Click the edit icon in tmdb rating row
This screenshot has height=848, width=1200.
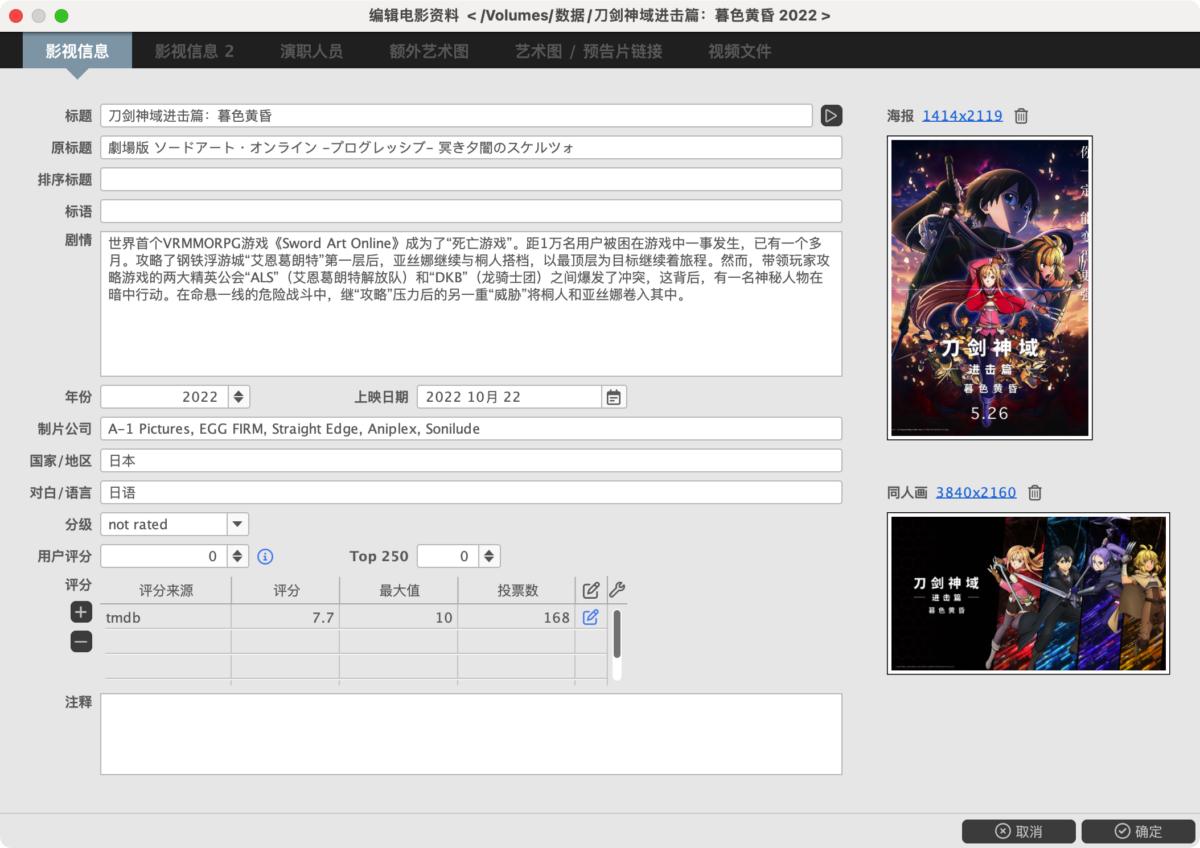(x=590, y=617)
